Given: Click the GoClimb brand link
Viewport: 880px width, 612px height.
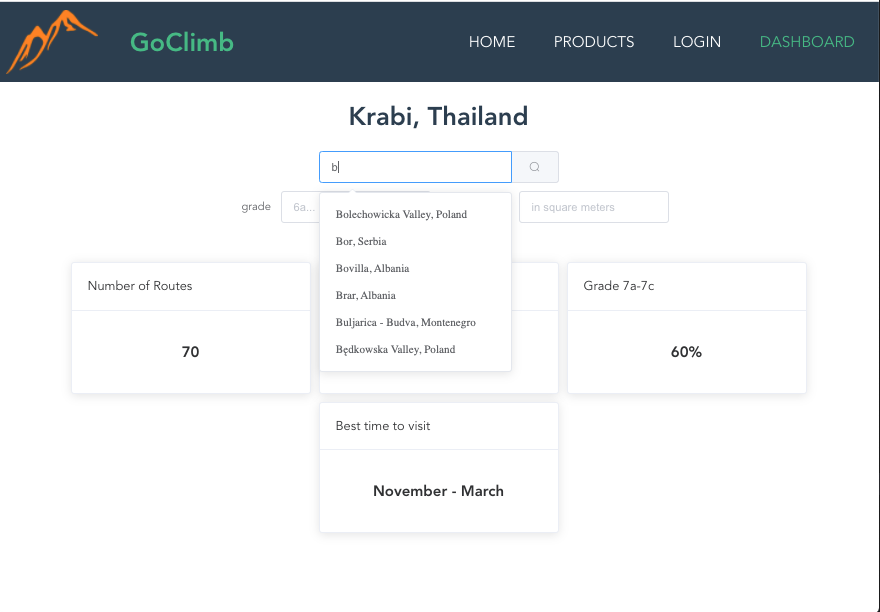Looking at the screenshot, I should pyautogui.click(x=181, y=41).
